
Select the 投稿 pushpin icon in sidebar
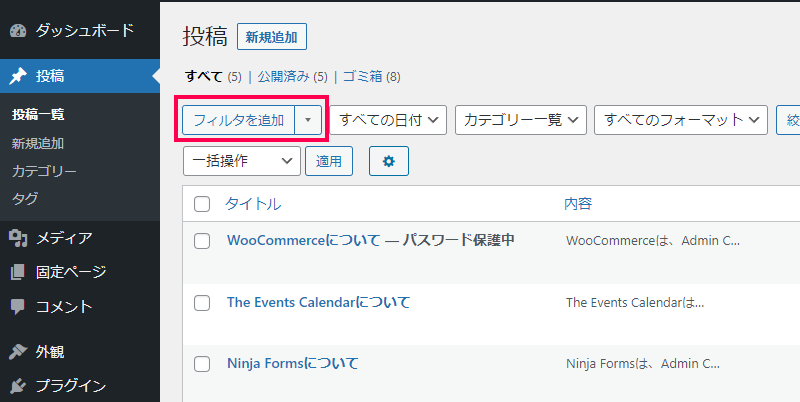(x=18, y=76)
